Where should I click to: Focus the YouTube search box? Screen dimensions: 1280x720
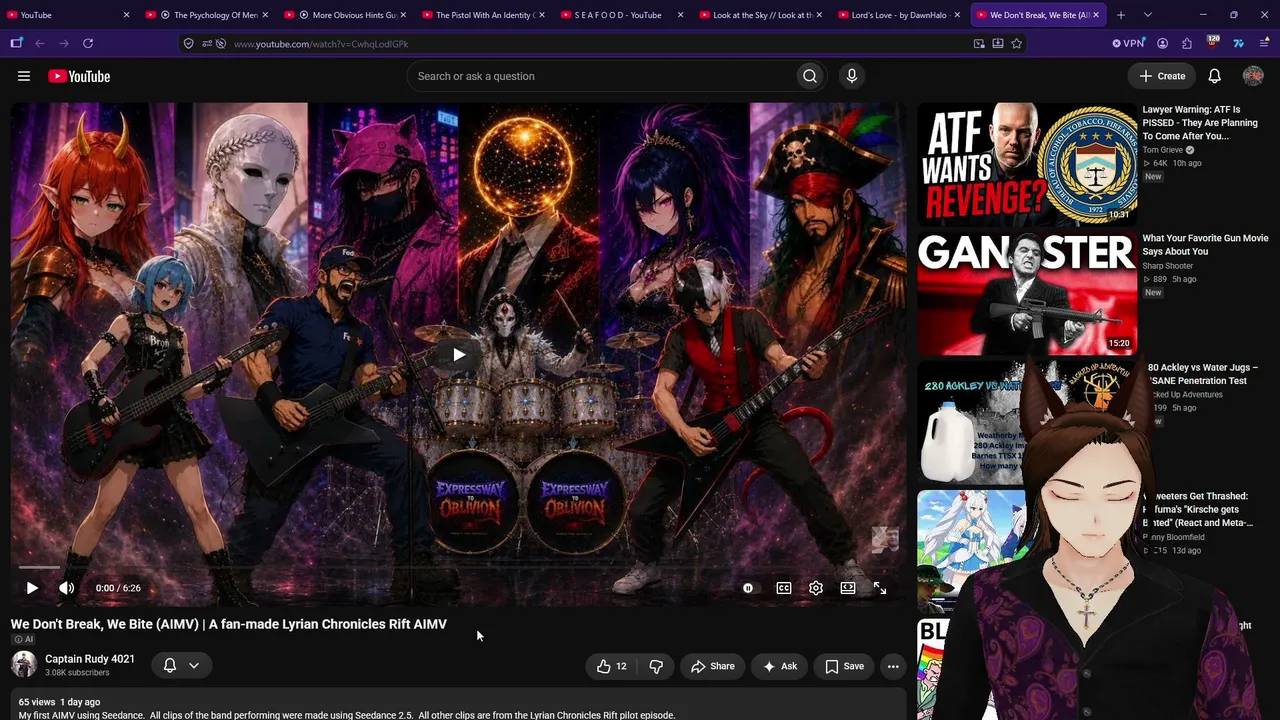coord(600,76)
